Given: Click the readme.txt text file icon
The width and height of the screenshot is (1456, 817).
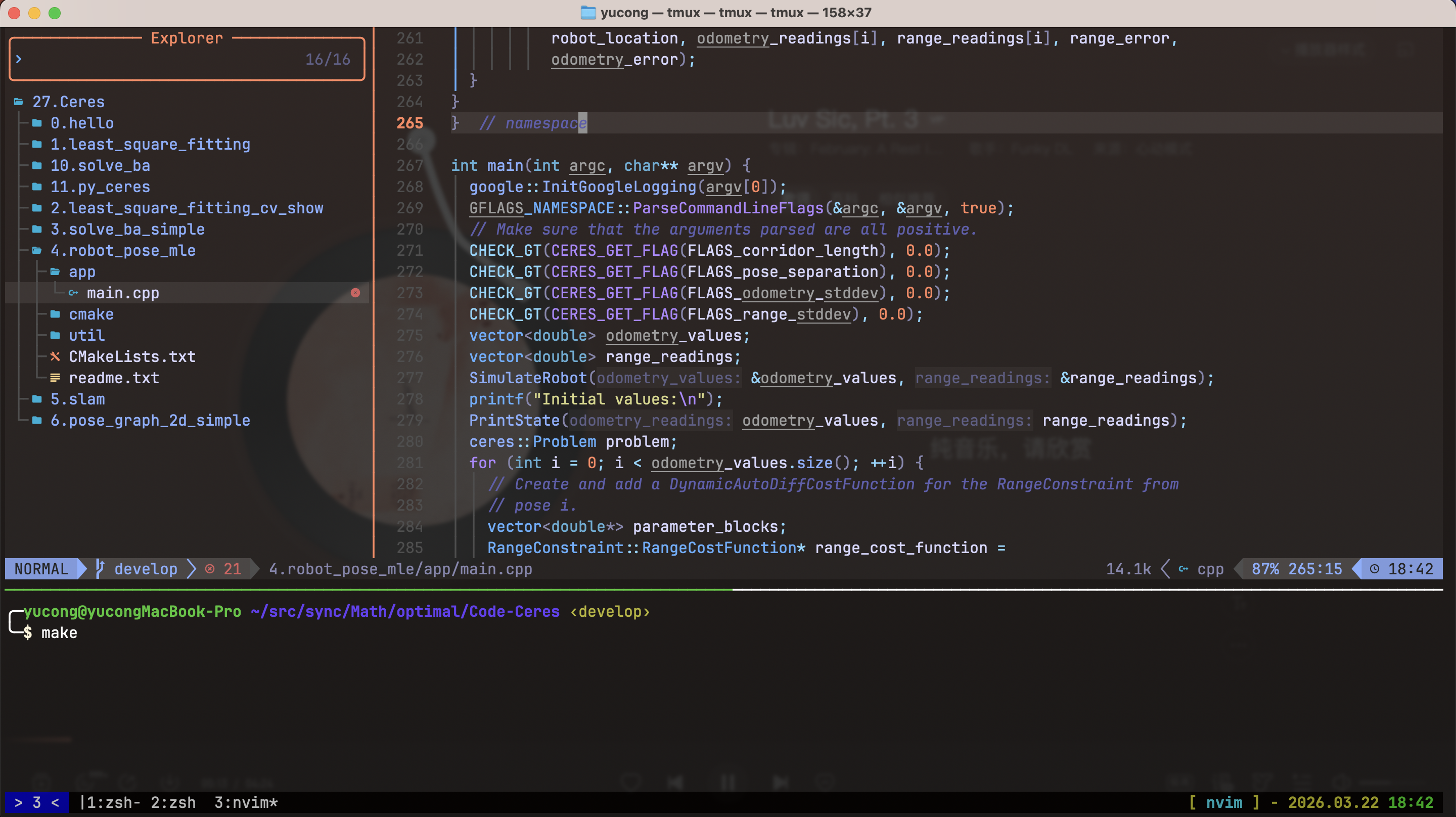Looking at the screenshot, I should coord(55,378).
